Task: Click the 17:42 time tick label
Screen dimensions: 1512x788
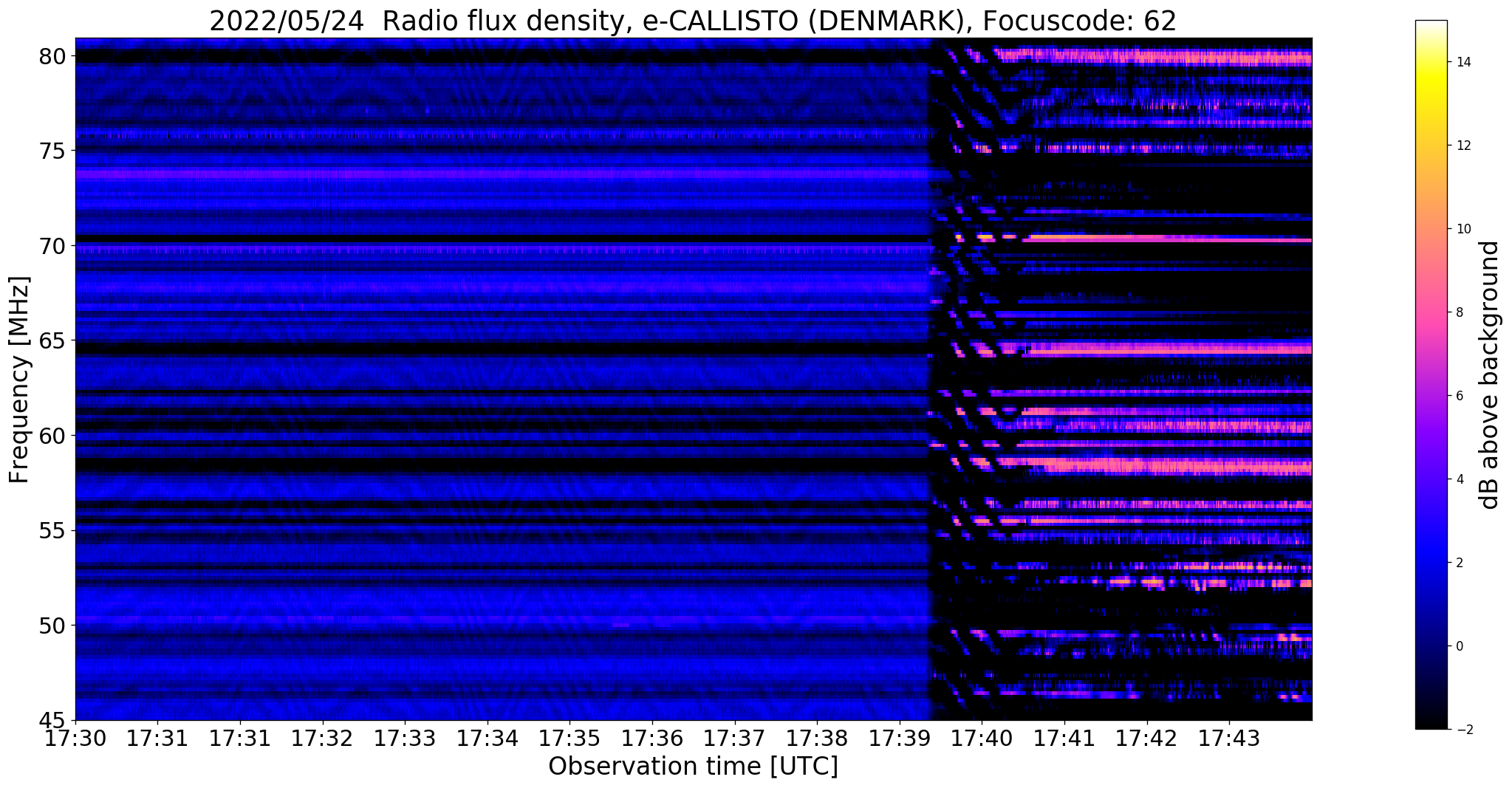Action: [1147, 739]
